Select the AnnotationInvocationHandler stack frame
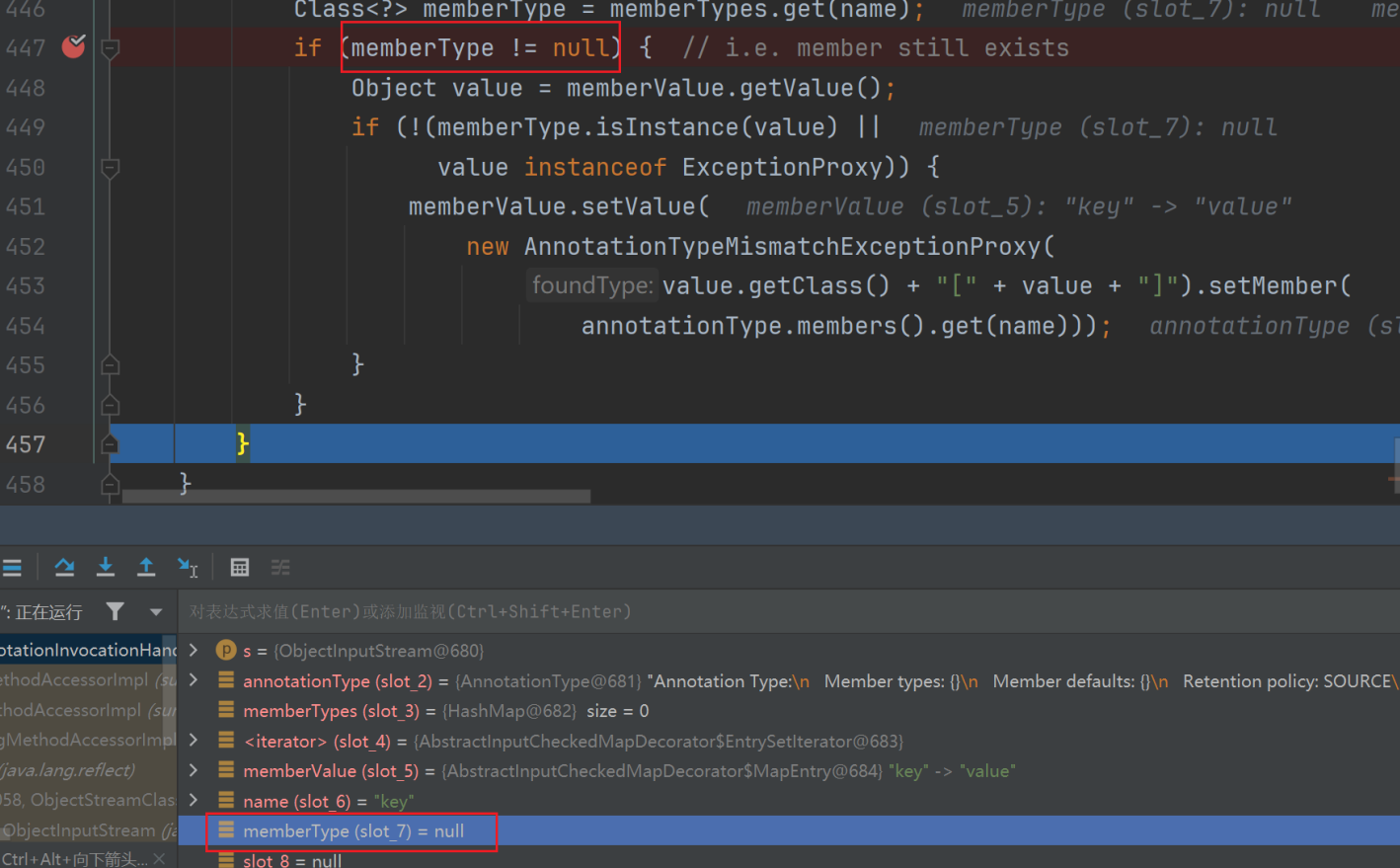 [88, 650]
